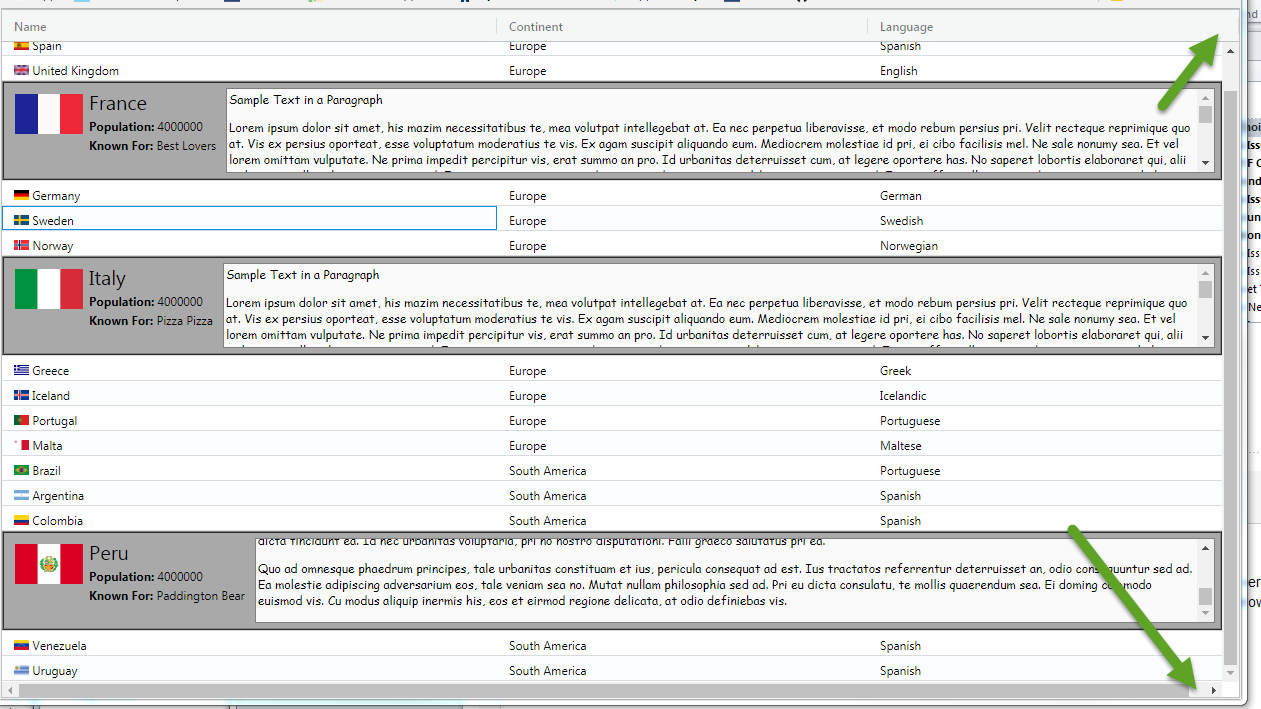Click the down arrow of the vertical scrollbar
Screen dimensions: 1261x709
coord(1230,671)
